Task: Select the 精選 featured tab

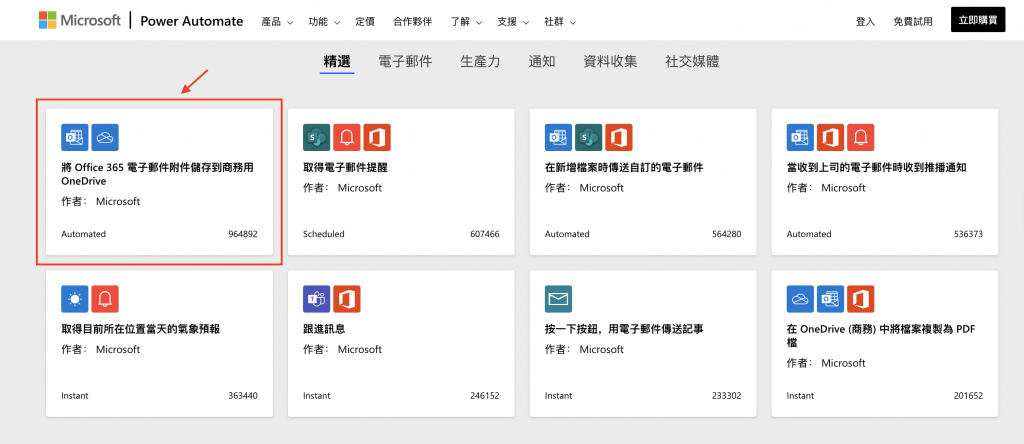Action: [337, 62]
